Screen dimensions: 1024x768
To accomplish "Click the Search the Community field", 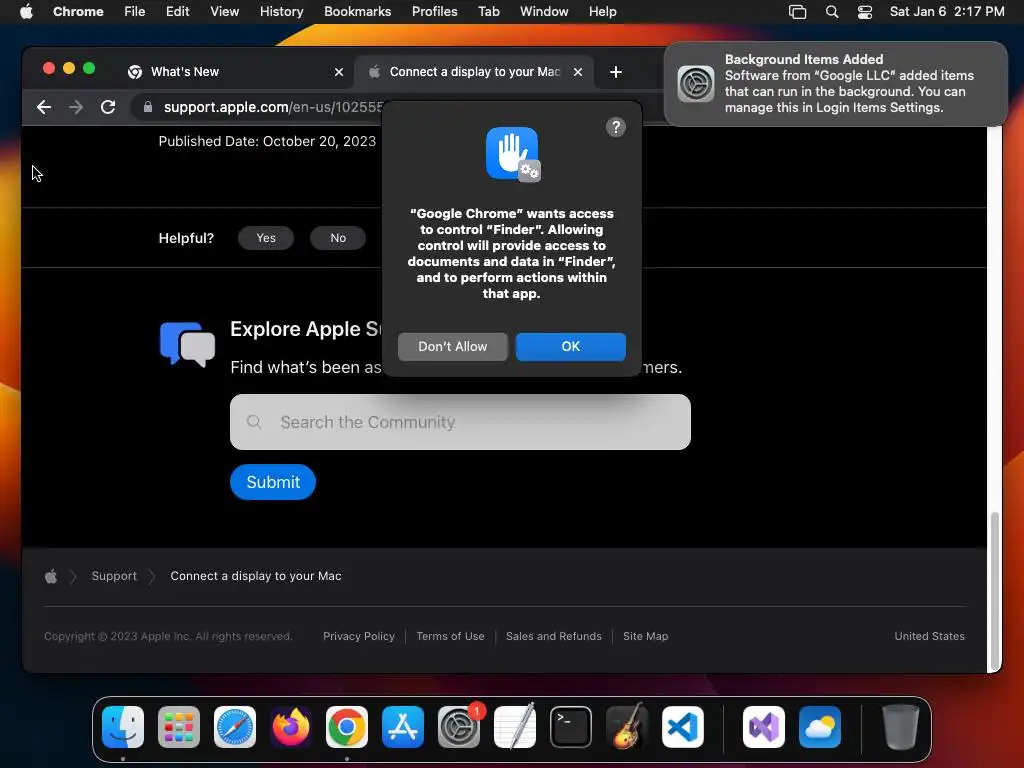I will (x=460, y=422).
